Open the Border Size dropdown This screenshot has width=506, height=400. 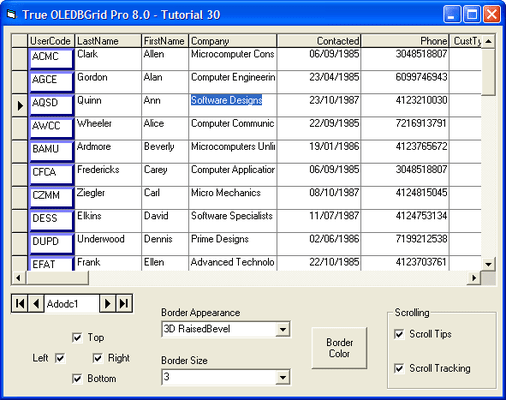point(283,377)
